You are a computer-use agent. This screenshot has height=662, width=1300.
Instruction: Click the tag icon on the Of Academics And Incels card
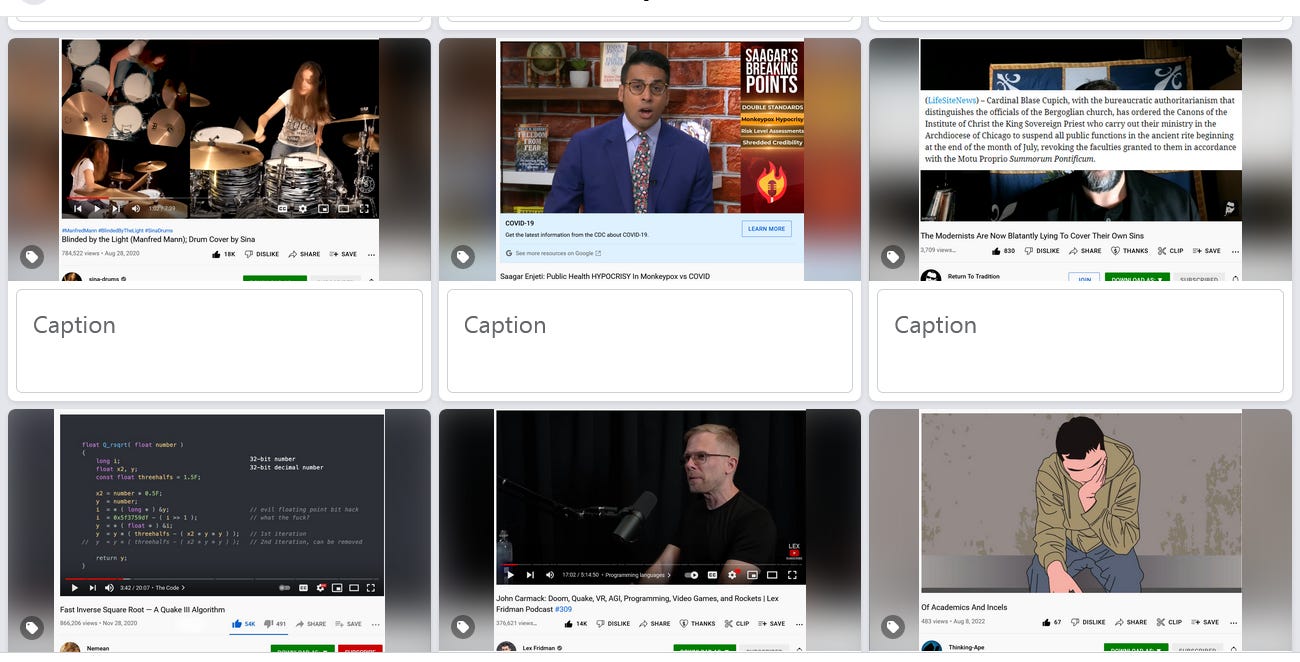point(892,628)
